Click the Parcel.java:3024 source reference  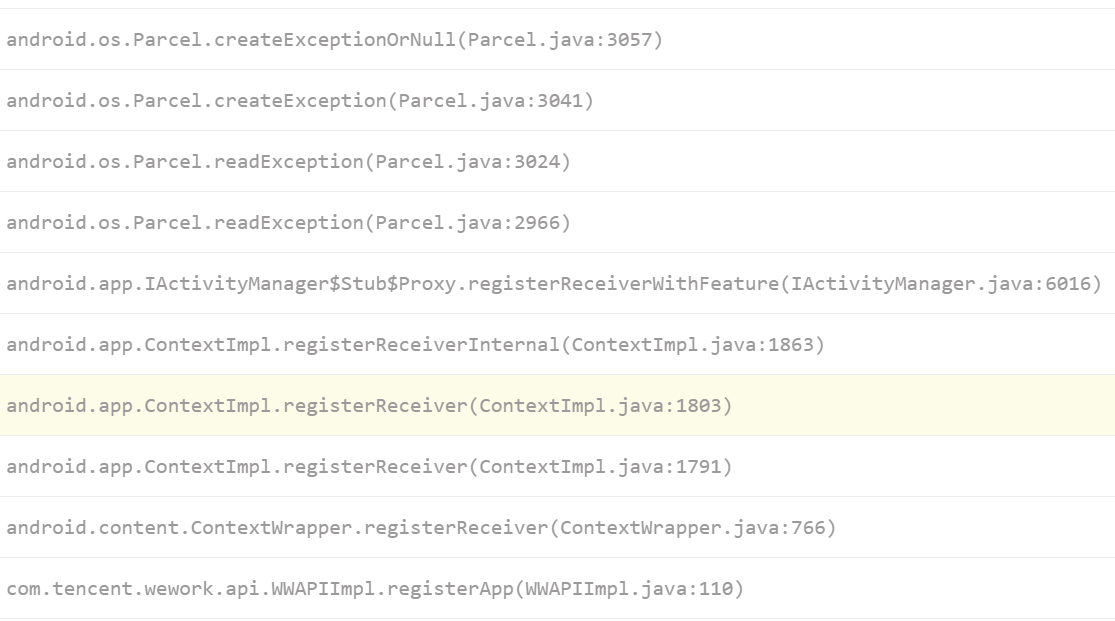(x=468, y=162)
